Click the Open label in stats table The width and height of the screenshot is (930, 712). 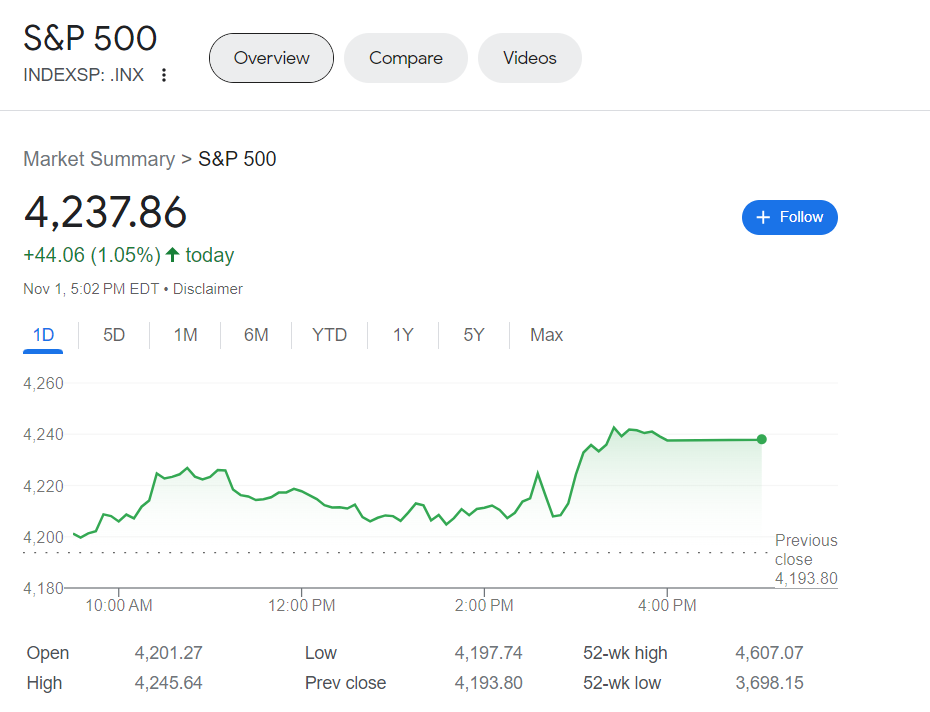coord(48,653)
